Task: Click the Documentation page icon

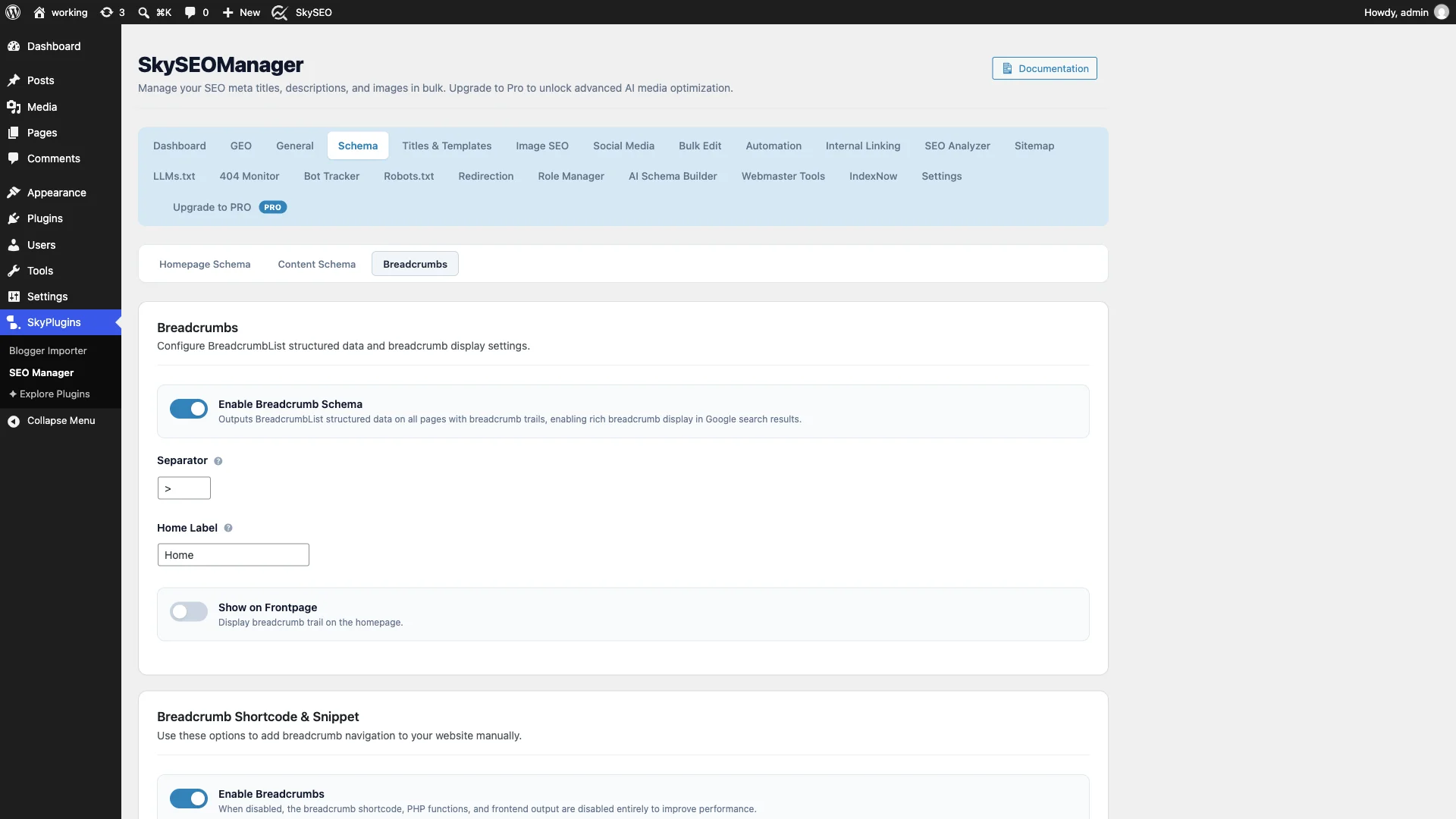Action: pos(1007,68)
